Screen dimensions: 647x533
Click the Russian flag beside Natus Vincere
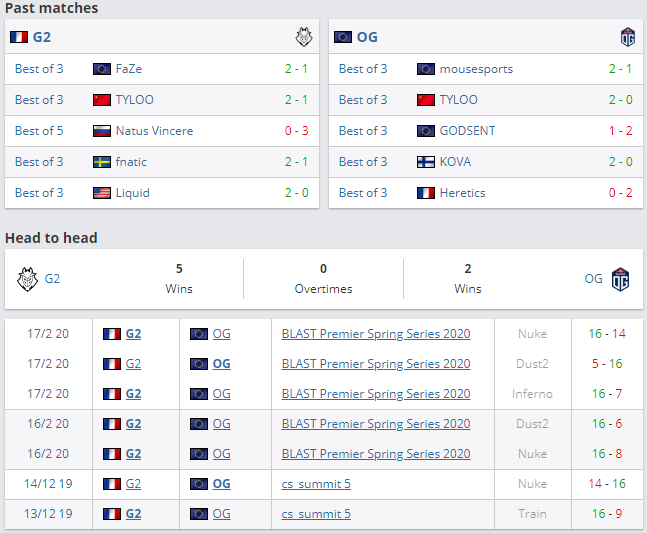coord(101,131)
